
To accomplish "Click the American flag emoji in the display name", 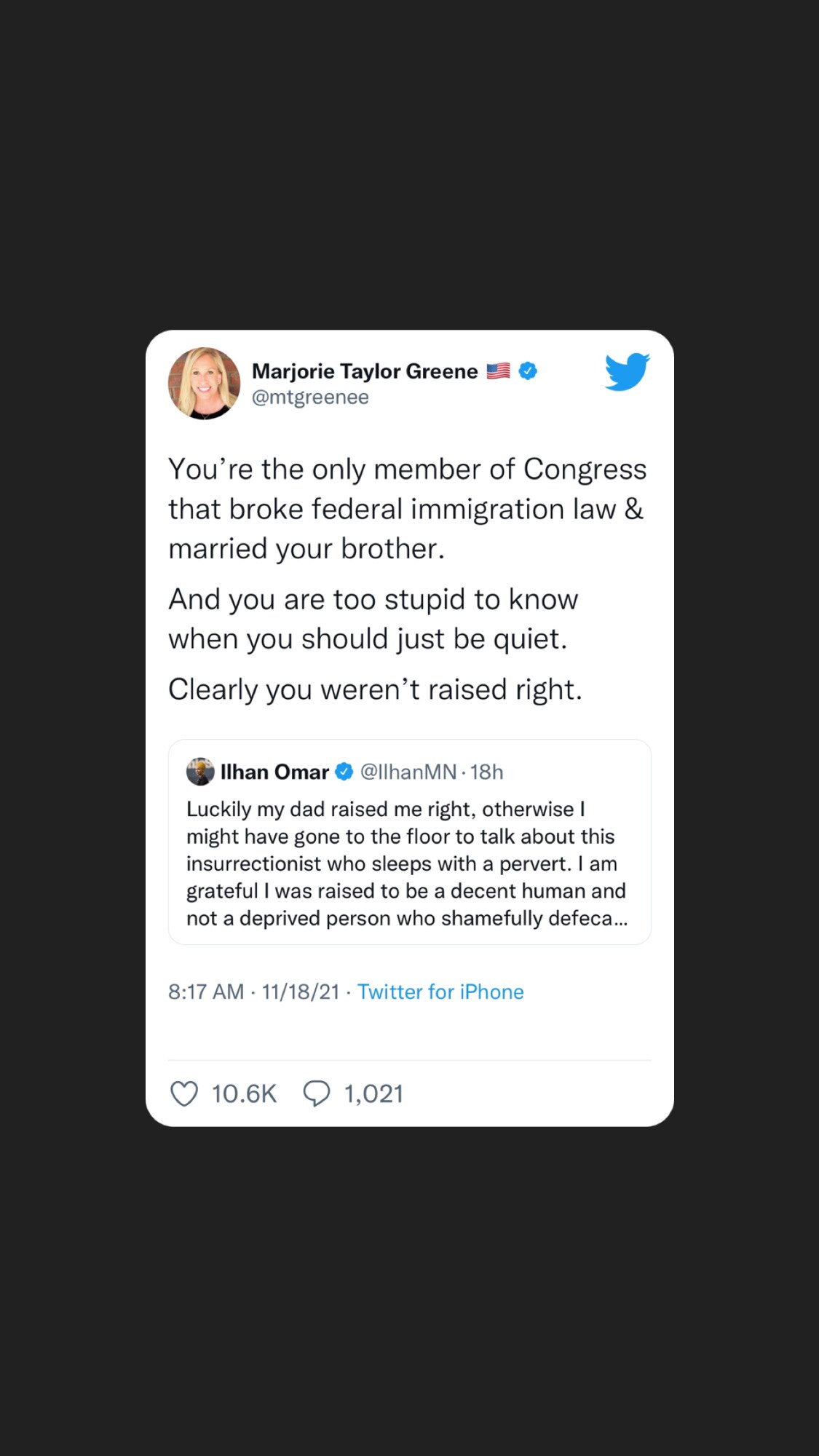I will click(x=498, y=371).
